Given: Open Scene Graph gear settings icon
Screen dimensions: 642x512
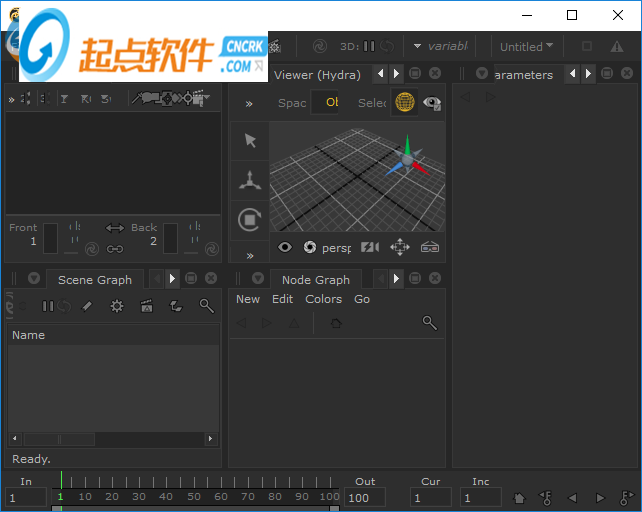Looking at the screenshot, I should (x=116, y=306).
